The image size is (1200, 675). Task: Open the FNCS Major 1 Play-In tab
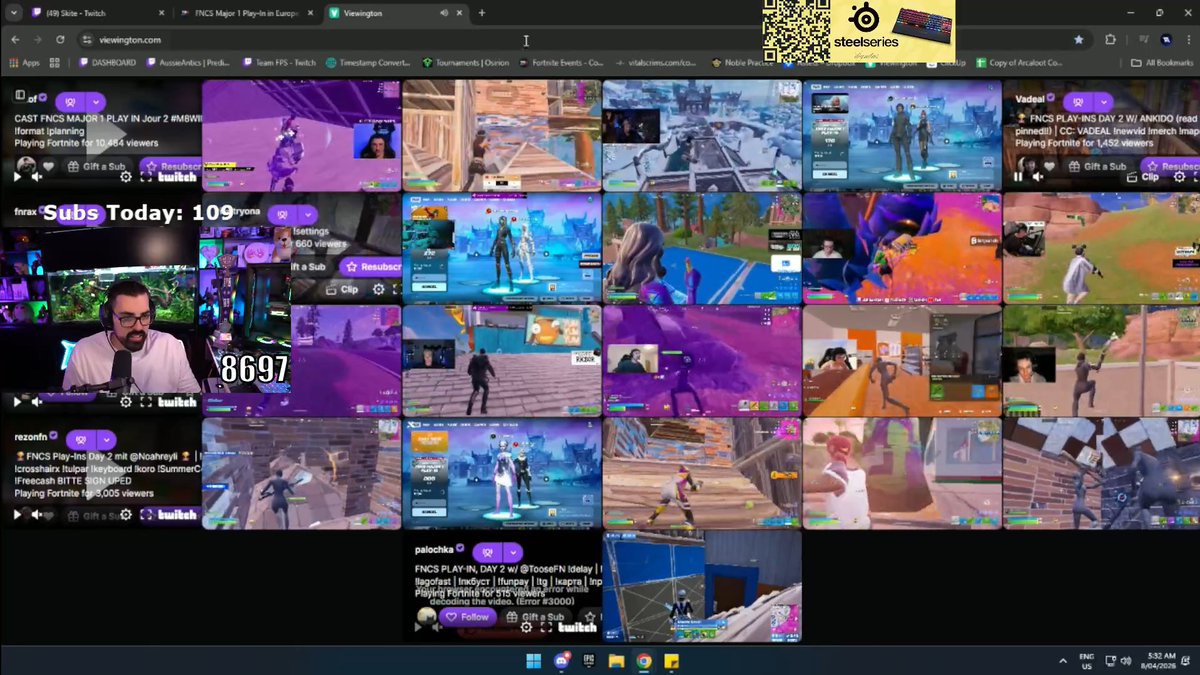(x=246, y=13)
